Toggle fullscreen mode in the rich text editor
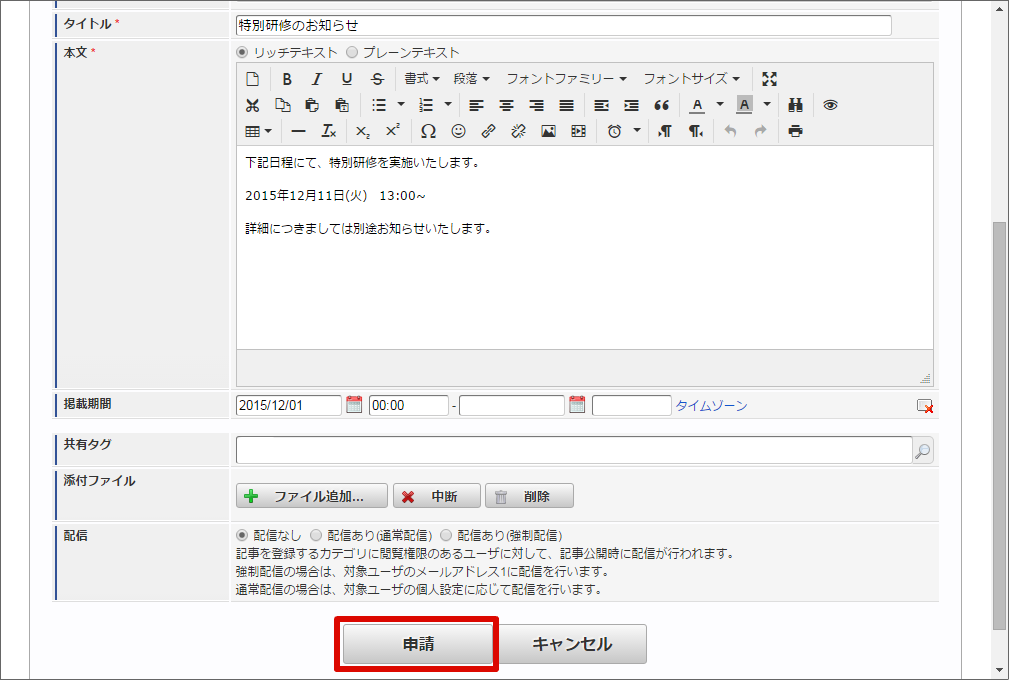This screenshot has height=680, width=1009. (769, 78)
